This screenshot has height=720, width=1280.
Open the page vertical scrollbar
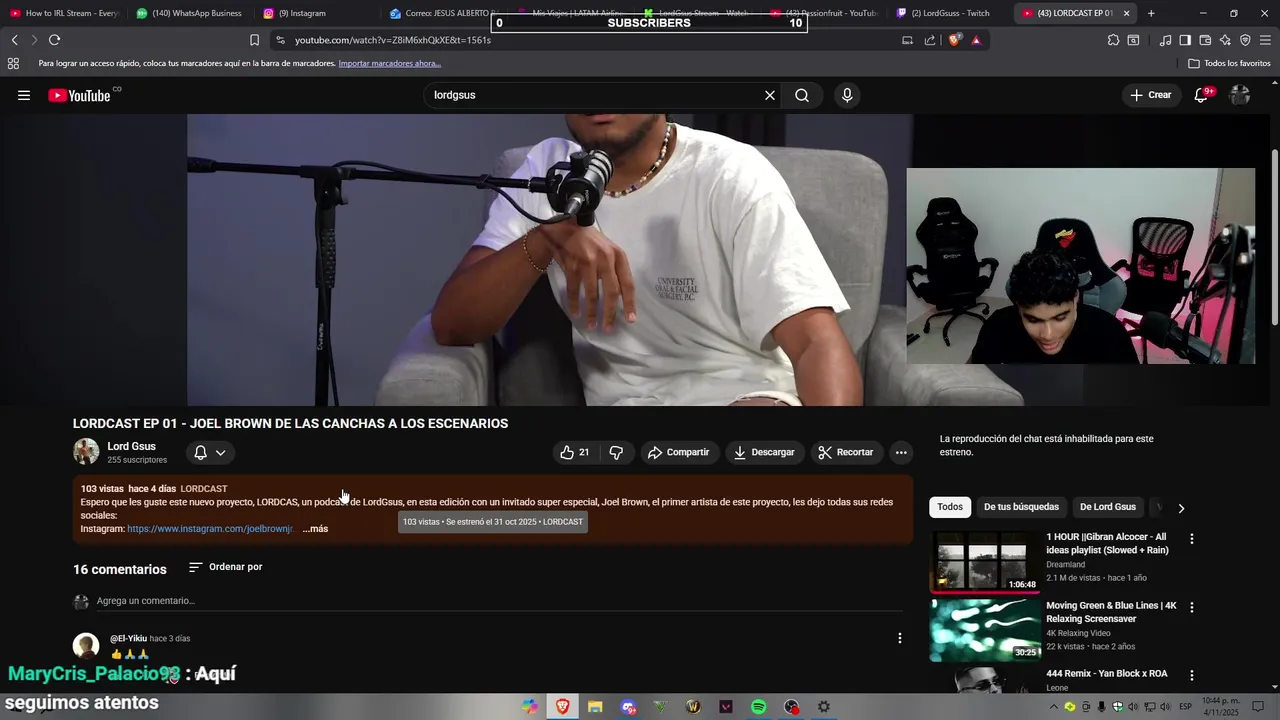click(1275, 237)
